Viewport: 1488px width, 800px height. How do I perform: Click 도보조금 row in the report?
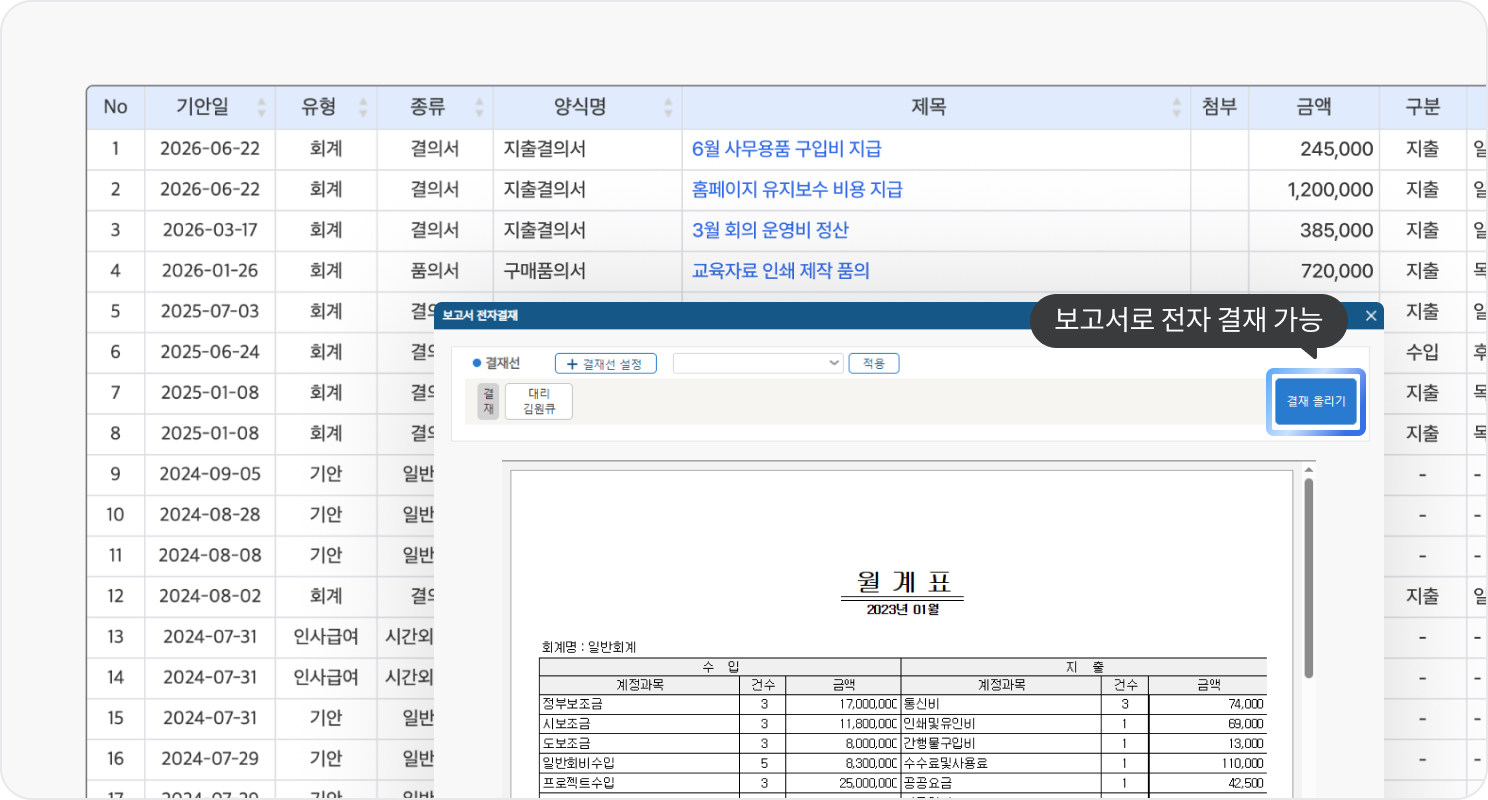point(720,743)
